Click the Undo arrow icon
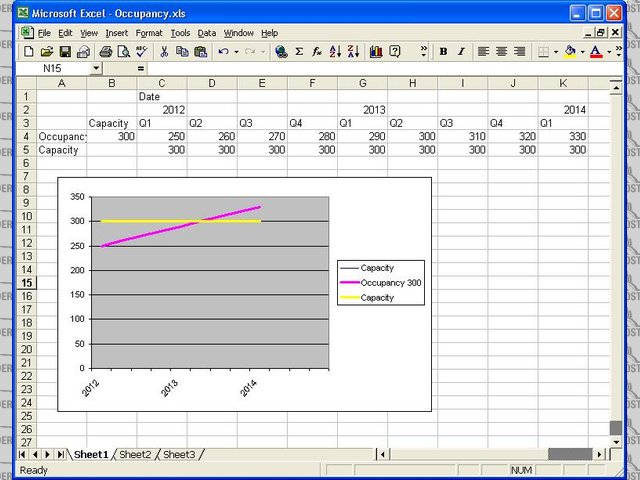 (223, 51)
